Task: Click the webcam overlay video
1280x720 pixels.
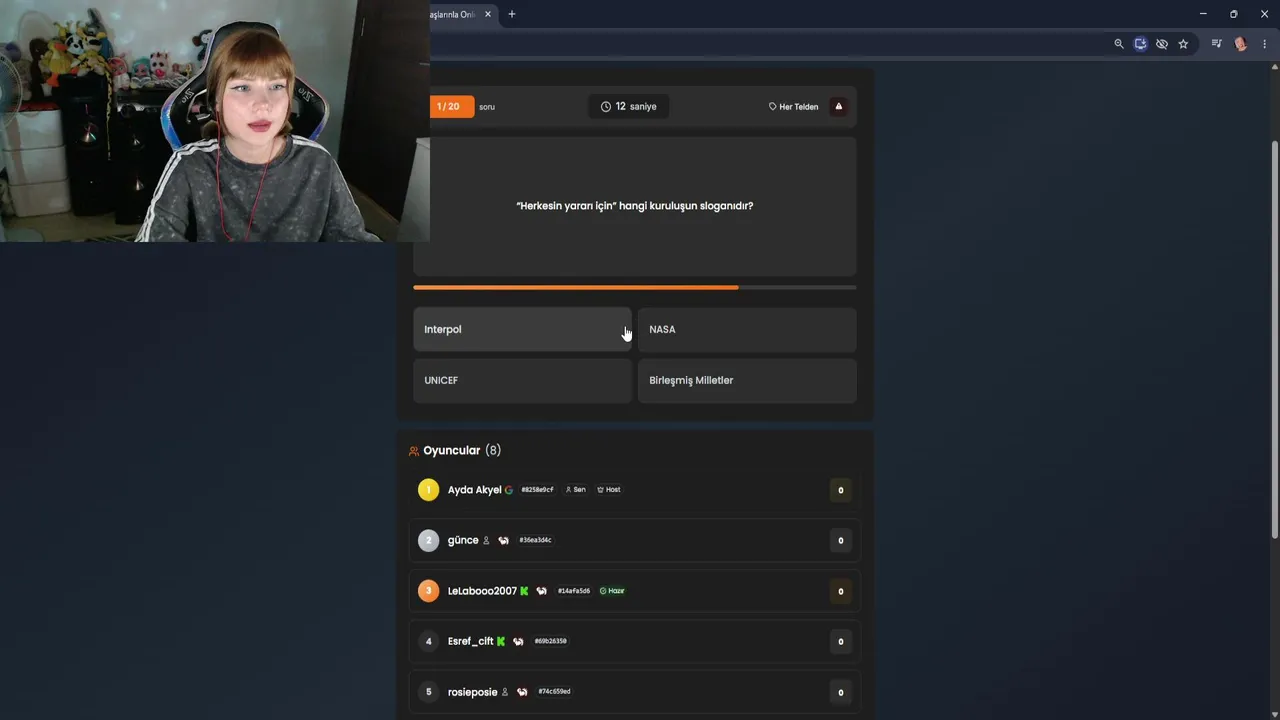Action: 215,121
